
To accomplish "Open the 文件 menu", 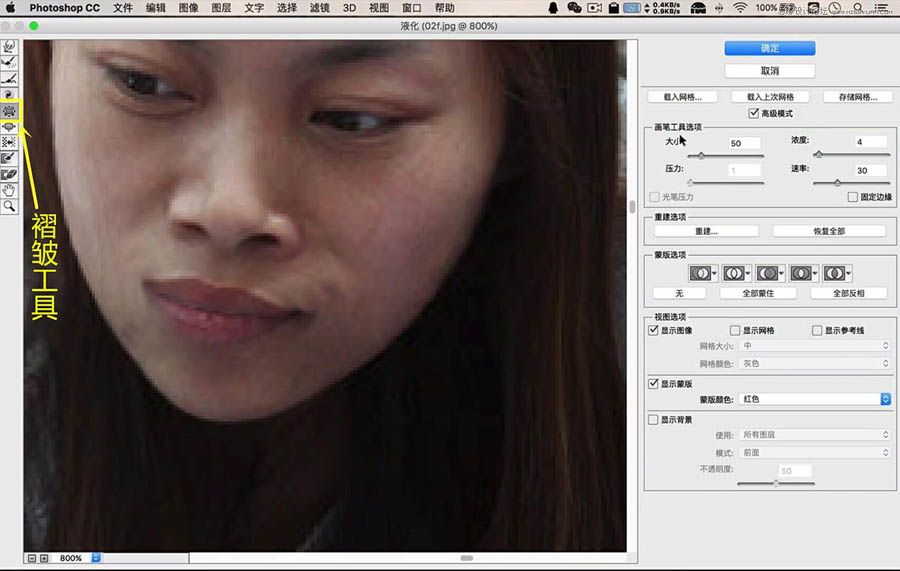I will pyautogui.click(x=122, y=7).
